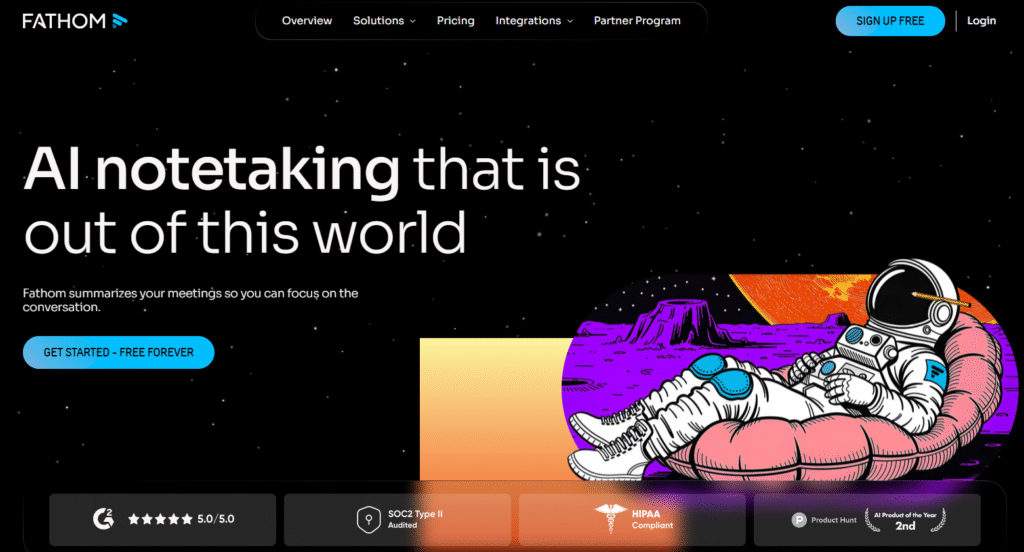Go to the Pricing page
This screenshot has height=552, width=1024.
tap(455, 21)
